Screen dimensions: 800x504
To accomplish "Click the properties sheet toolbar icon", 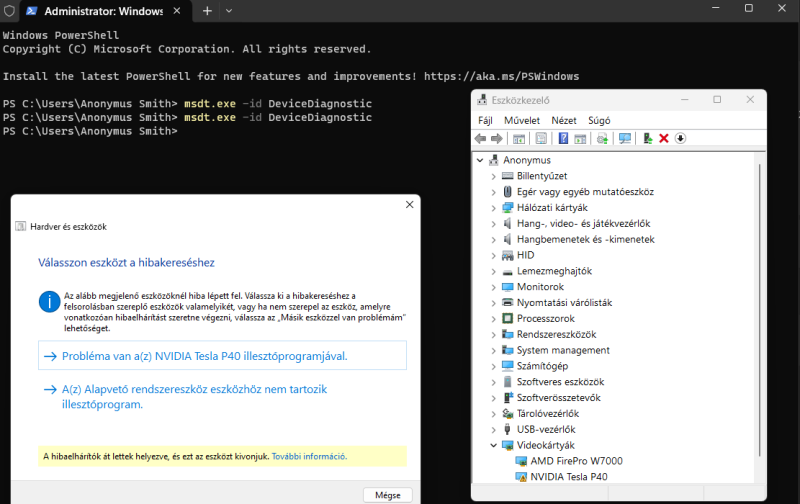I will coord(541,138).
